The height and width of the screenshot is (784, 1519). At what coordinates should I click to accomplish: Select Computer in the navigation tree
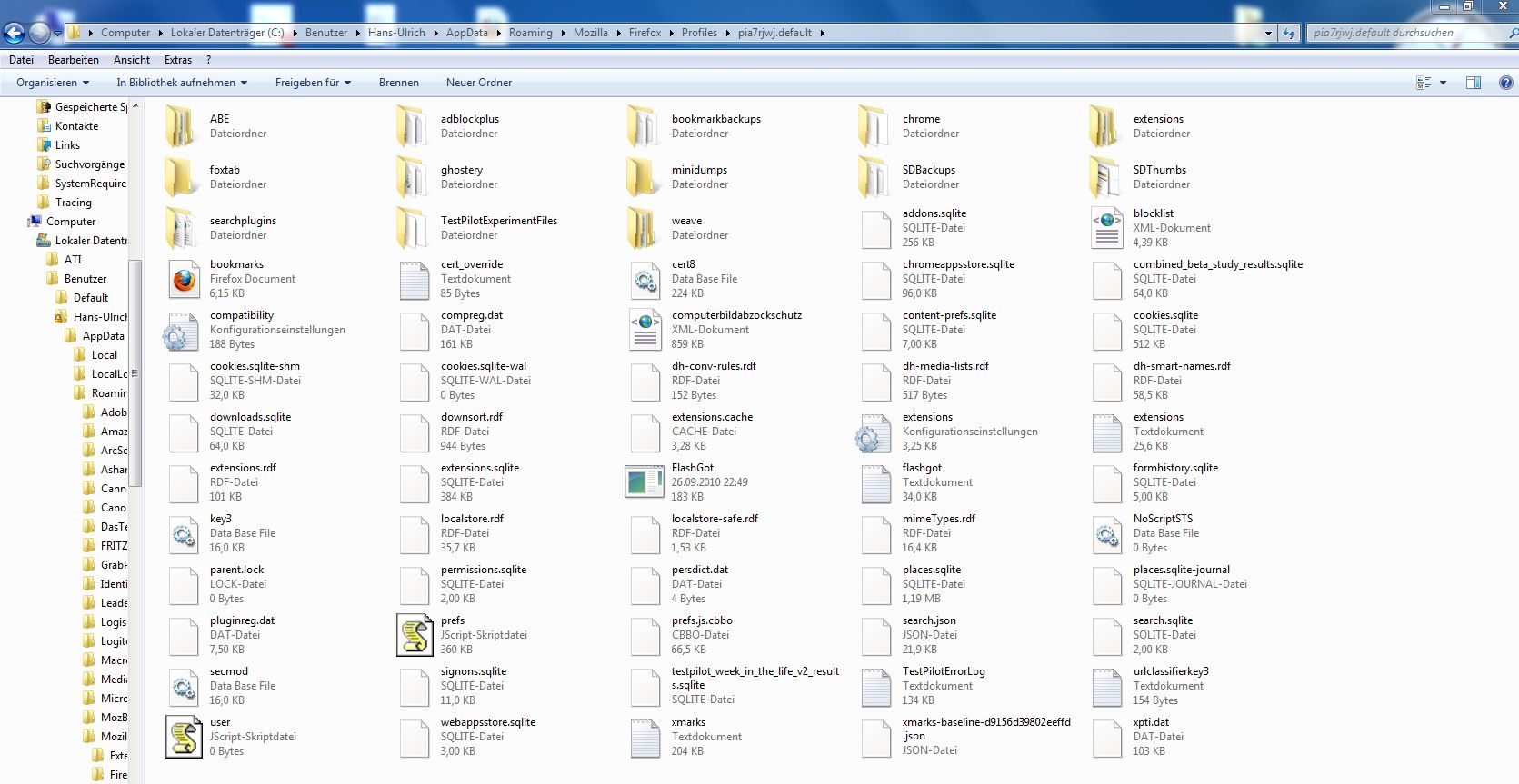71,222
